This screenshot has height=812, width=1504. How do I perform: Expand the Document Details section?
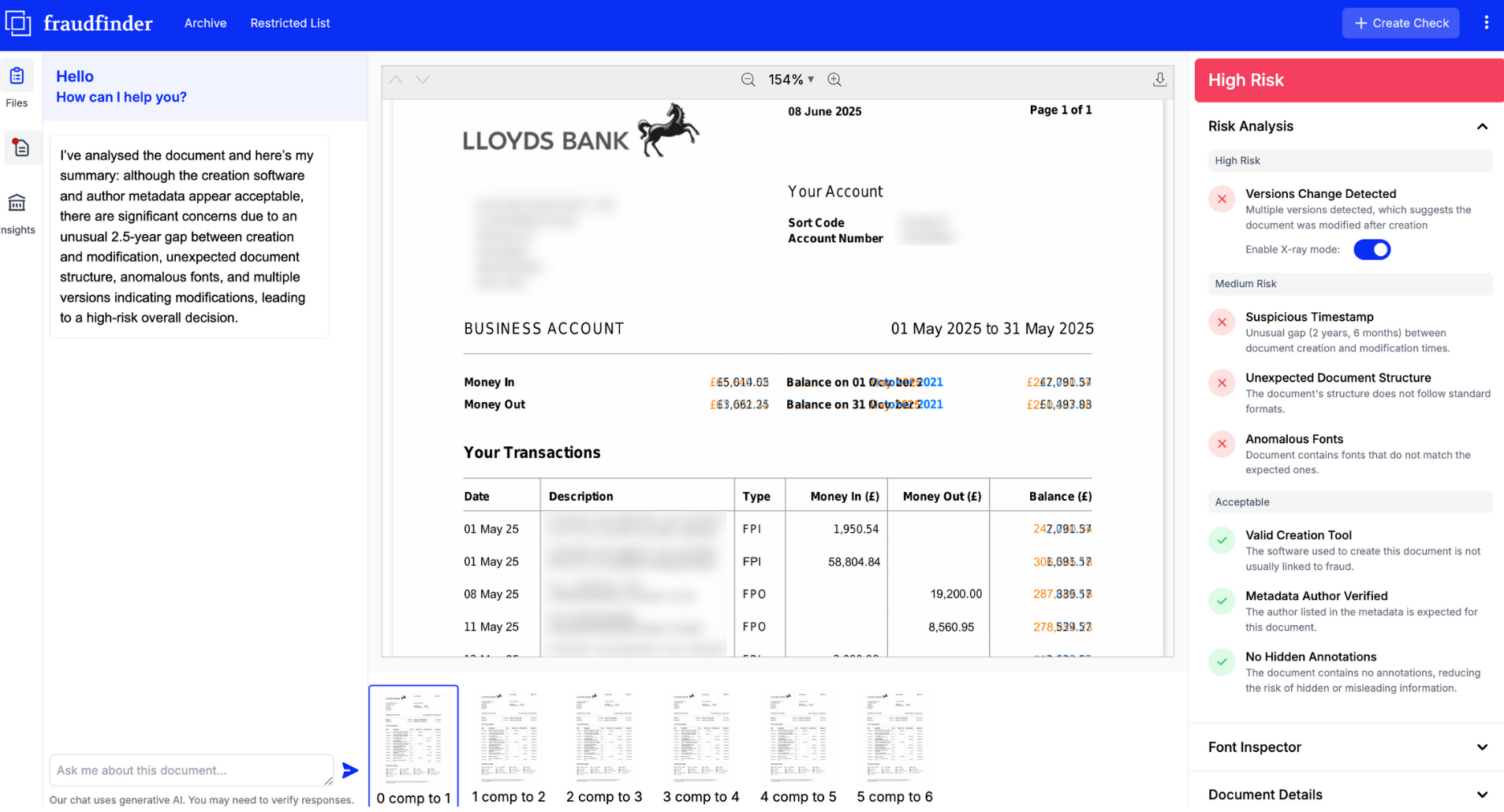tap(1482, 795)
